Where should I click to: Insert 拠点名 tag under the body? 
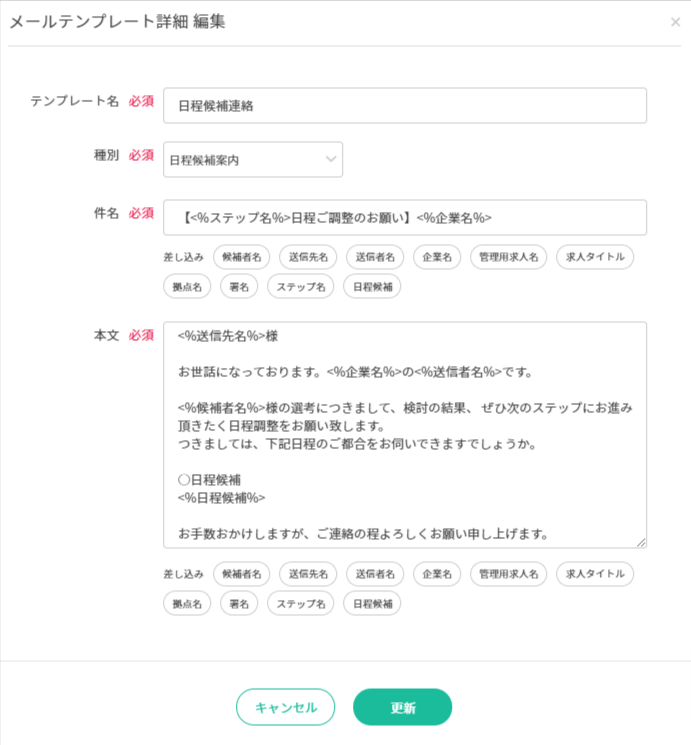coord(187,603)
